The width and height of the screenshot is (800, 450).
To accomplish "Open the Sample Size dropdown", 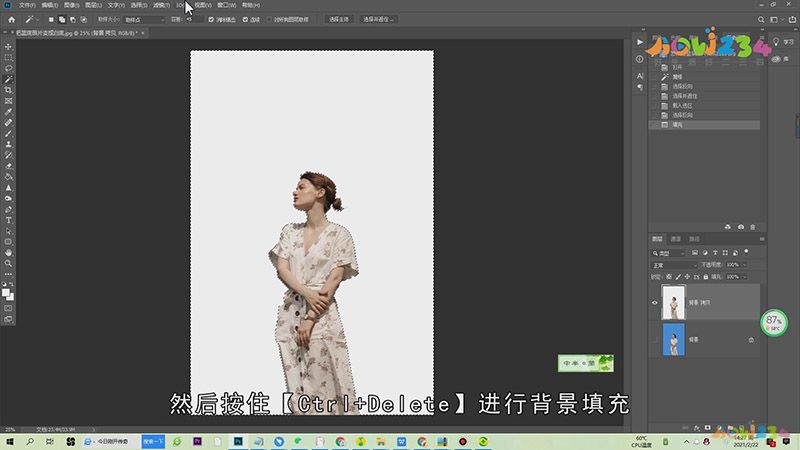I will 145,19.
